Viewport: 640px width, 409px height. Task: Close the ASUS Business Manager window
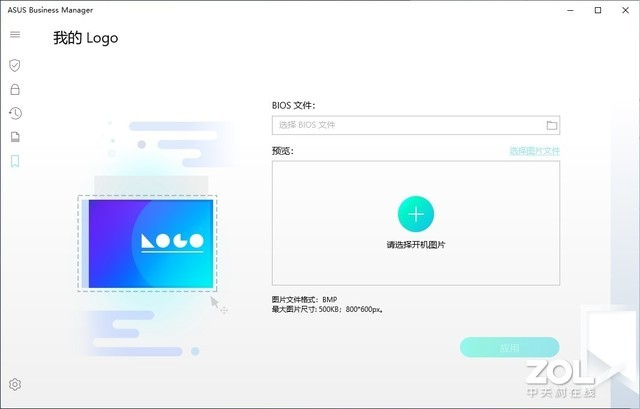[x=625, y=10]
